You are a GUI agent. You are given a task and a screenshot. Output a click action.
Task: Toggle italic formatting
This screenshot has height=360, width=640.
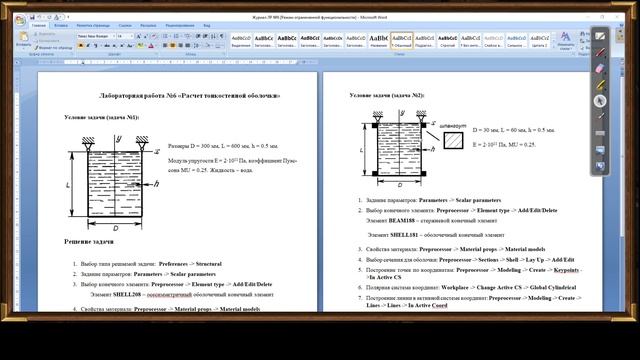click(88, 45)
